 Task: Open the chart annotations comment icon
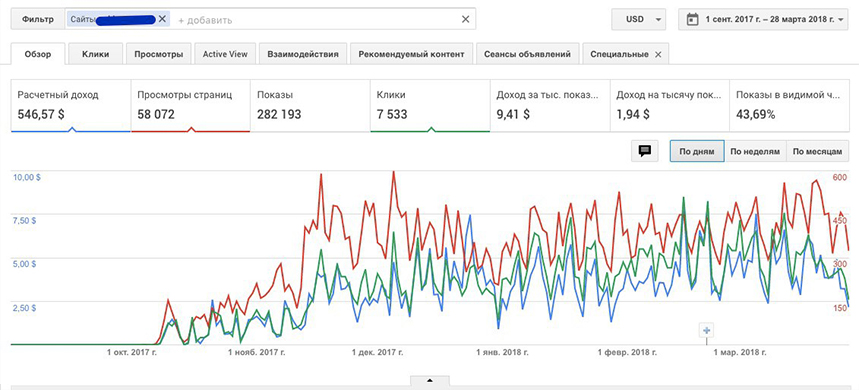645,151
